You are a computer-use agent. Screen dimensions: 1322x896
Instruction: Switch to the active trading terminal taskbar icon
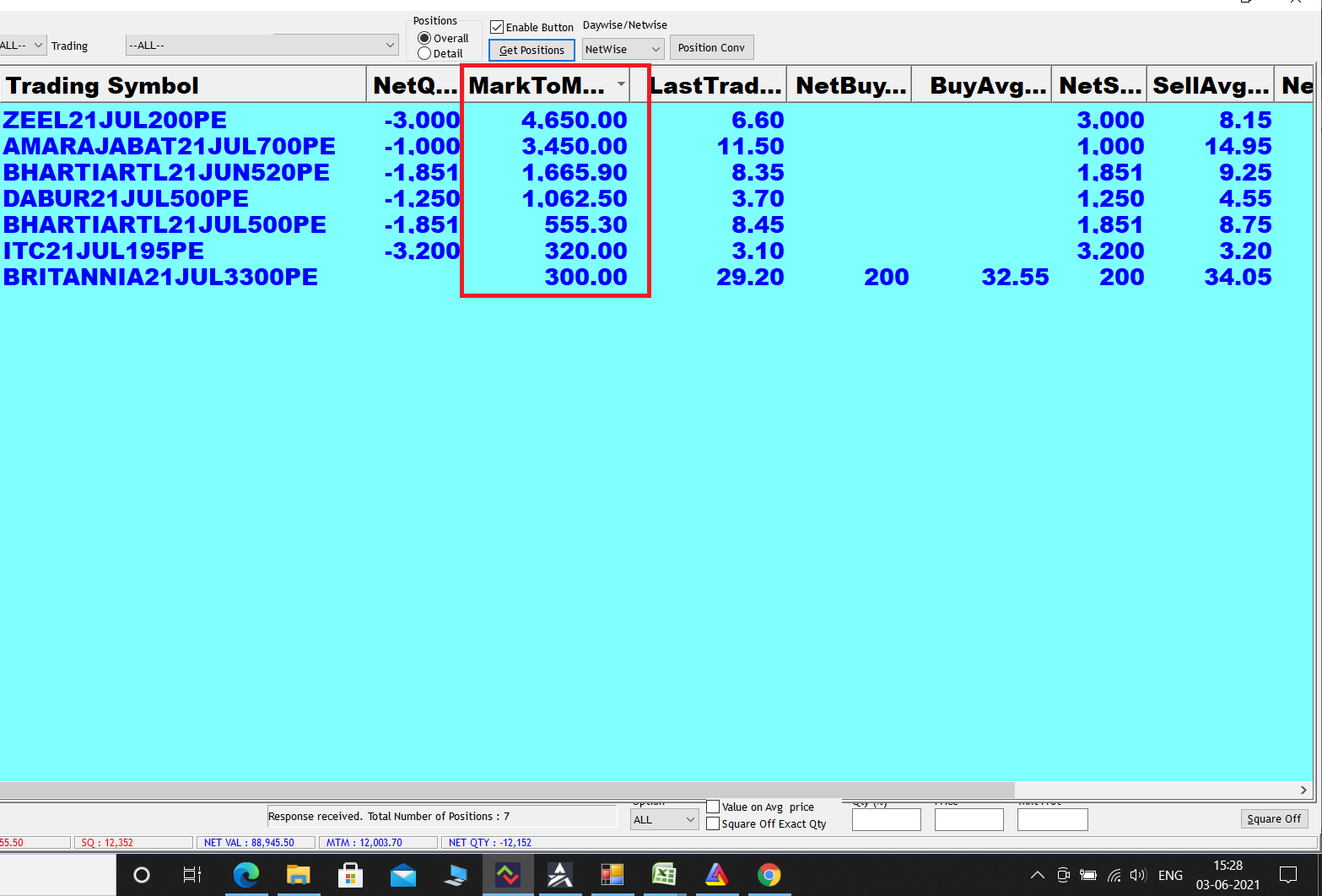coord(508,875)
